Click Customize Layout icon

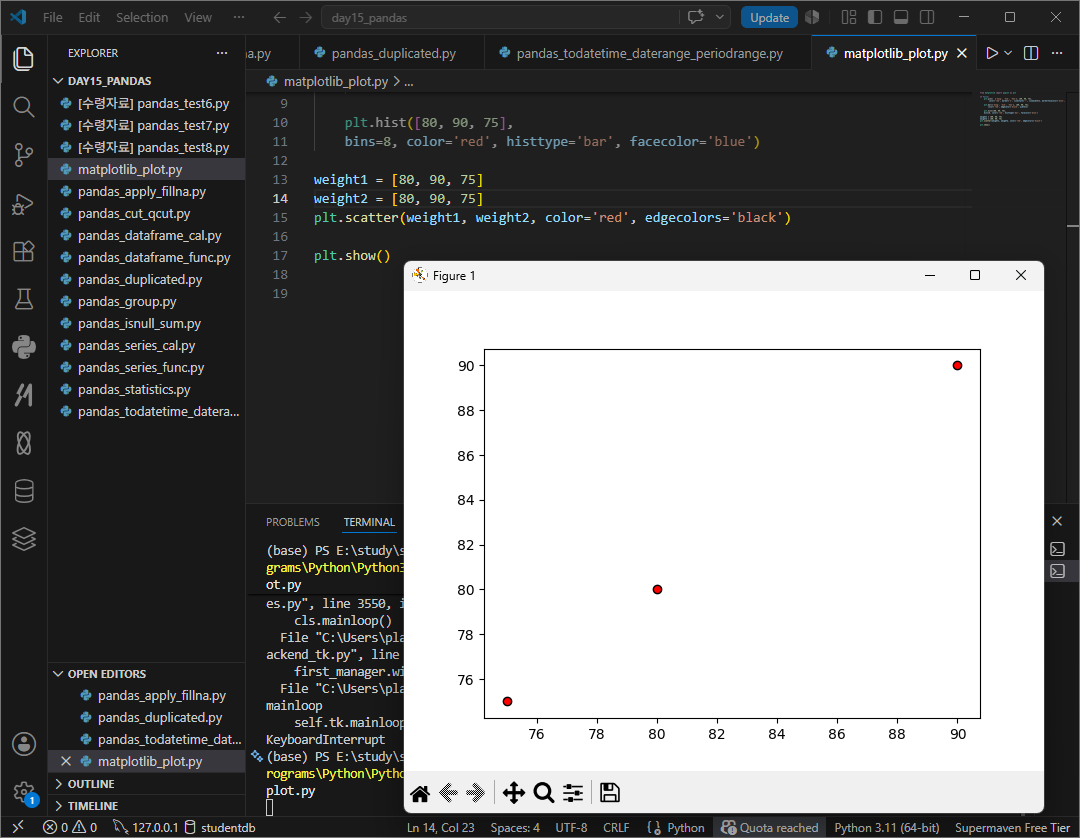click(849, 17)
